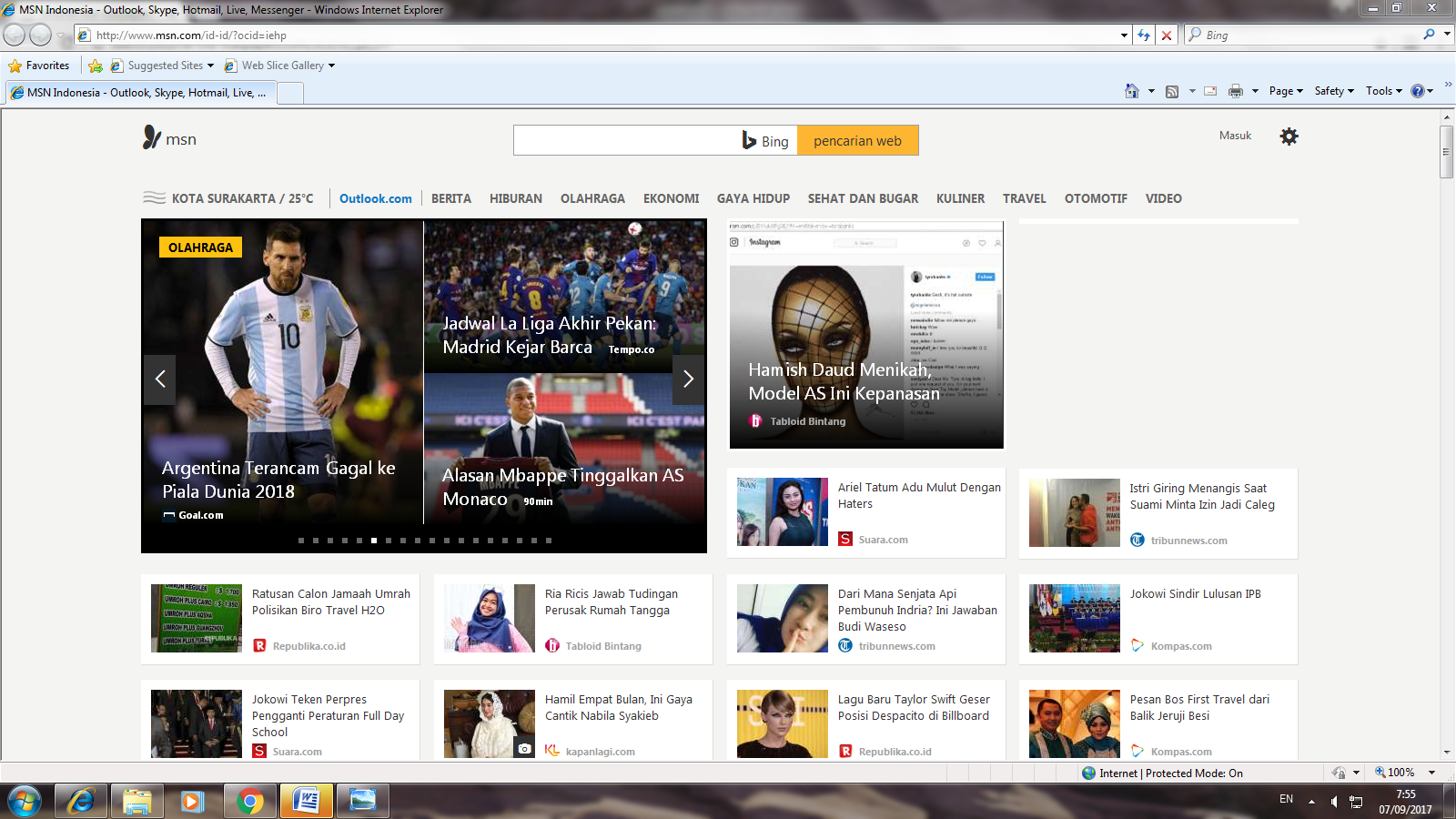The image size is (1456, 819).
Task: Click the Bing icon inside the search box
Action: 748,140
